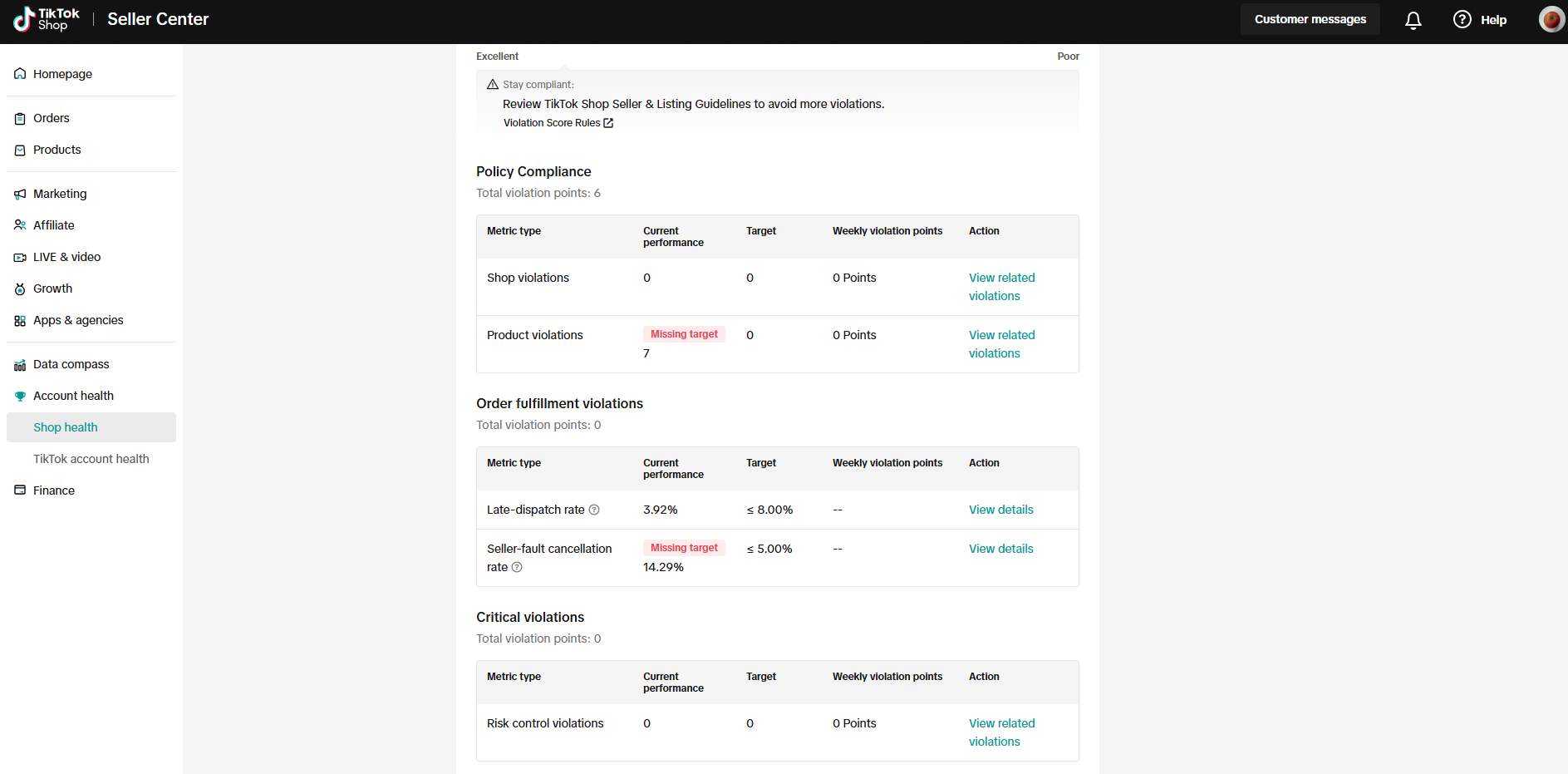
Task: Click the Late-dispatch rate info icon
Action: pyautogui.click(x=594, y=510)
